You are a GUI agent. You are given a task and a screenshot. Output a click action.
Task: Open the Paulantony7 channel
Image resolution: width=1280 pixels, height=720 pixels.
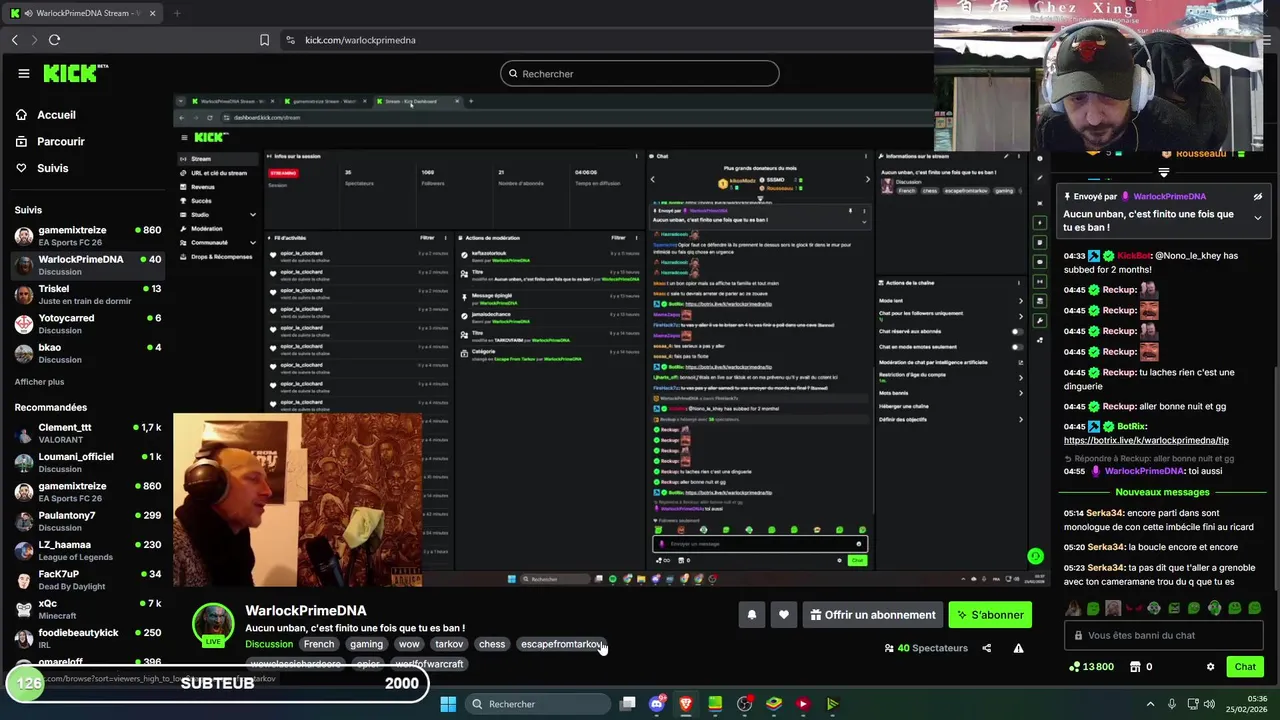point(88,521)
